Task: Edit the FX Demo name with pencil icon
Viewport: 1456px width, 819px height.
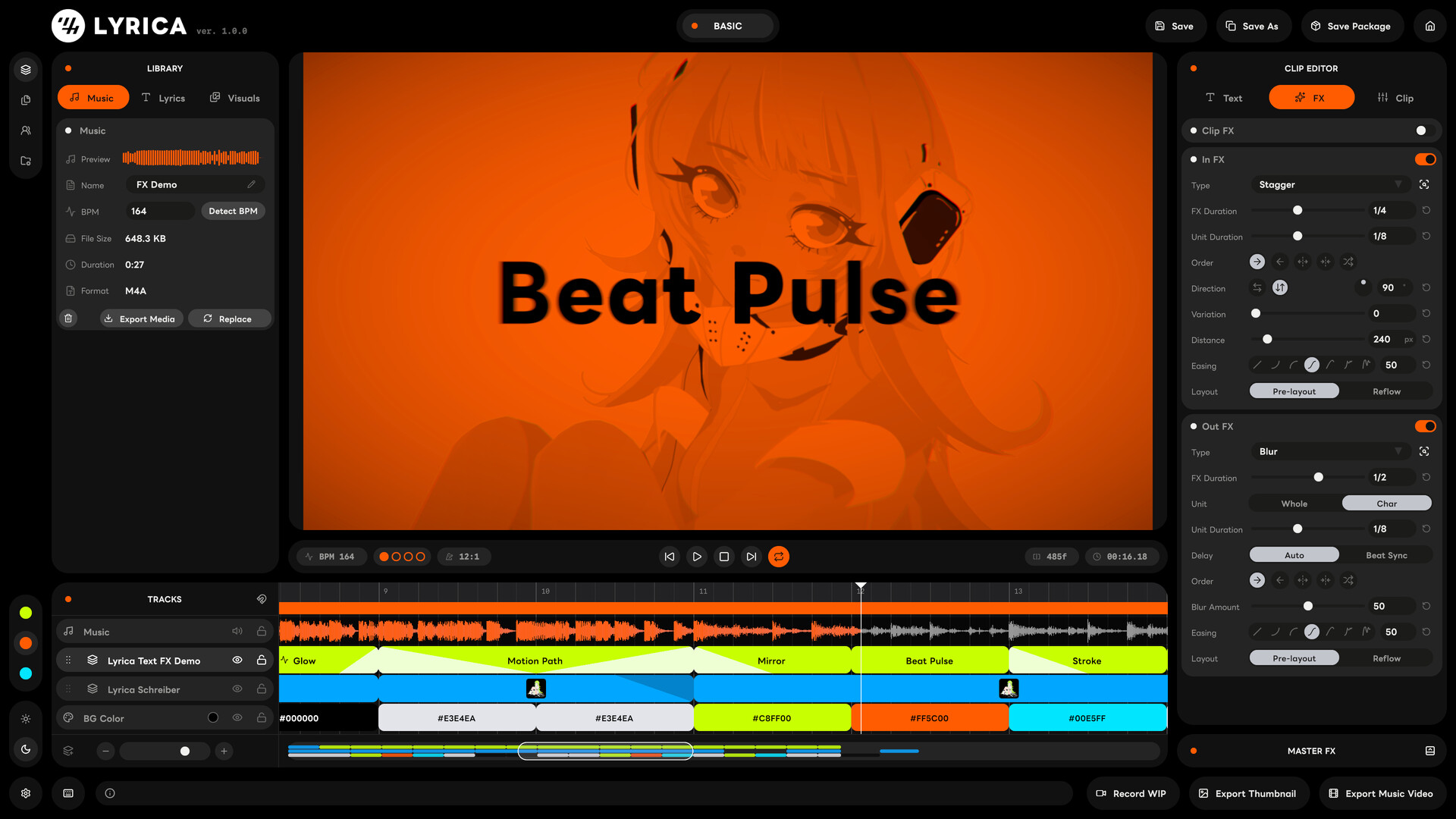Action: click(x=251, y=184)
